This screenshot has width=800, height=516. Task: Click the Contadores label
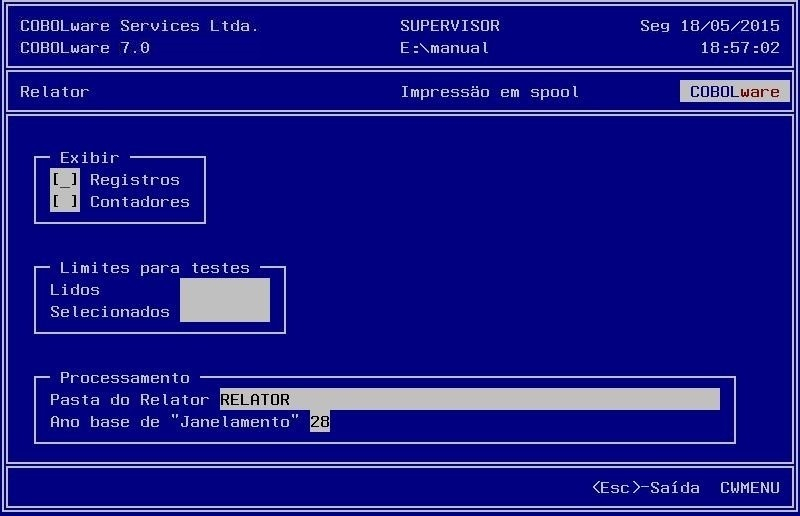140,202
